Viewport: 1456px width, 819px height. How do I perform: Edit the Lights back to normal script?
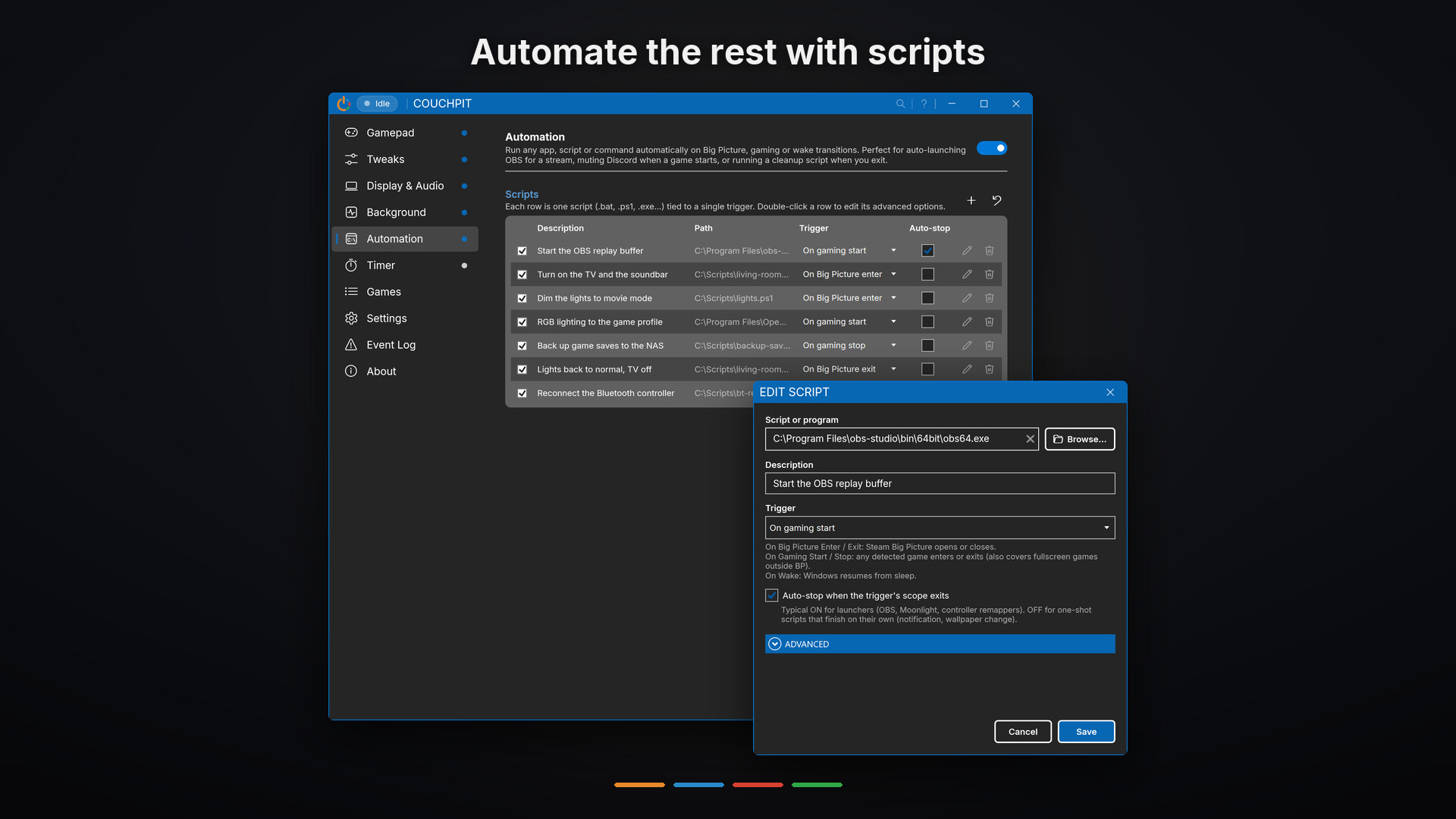pyautogui.click(x=967, y=369)
